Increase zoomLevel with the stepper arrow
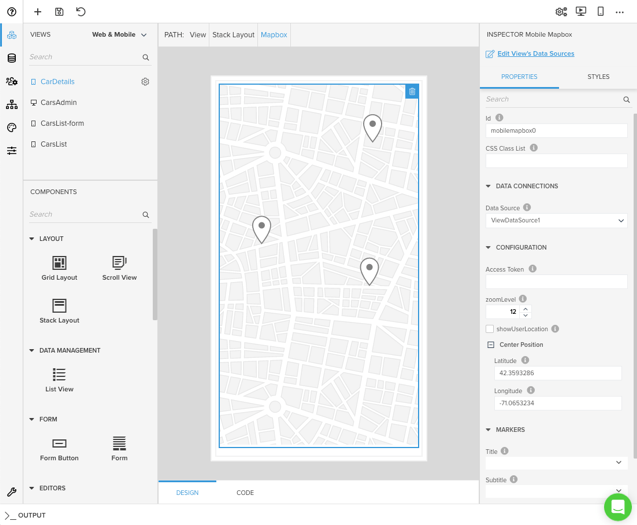Viewport: 637px width, 525px height. click(525, 308)
